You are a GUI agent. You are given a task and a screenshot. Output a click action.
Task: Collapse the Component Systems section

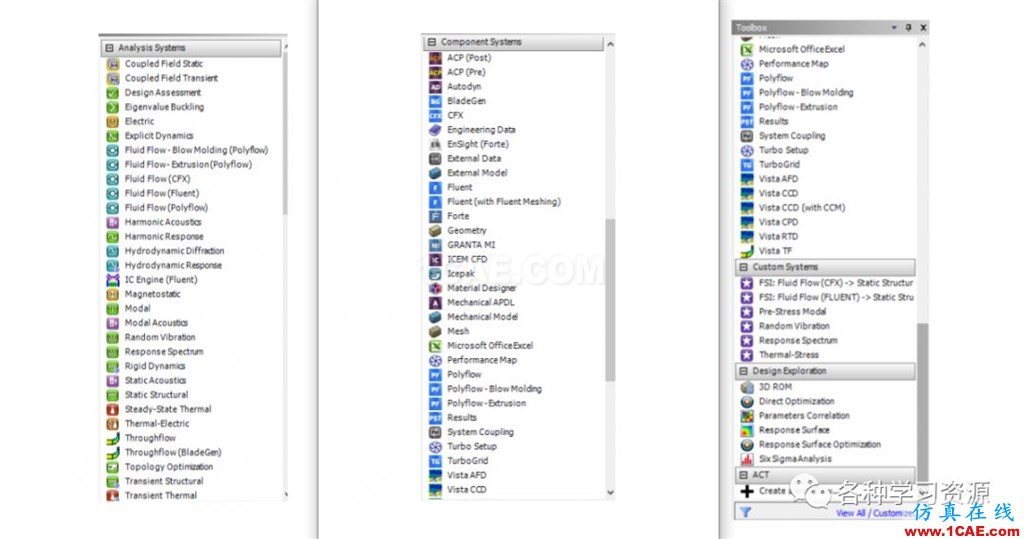(432, 42)
